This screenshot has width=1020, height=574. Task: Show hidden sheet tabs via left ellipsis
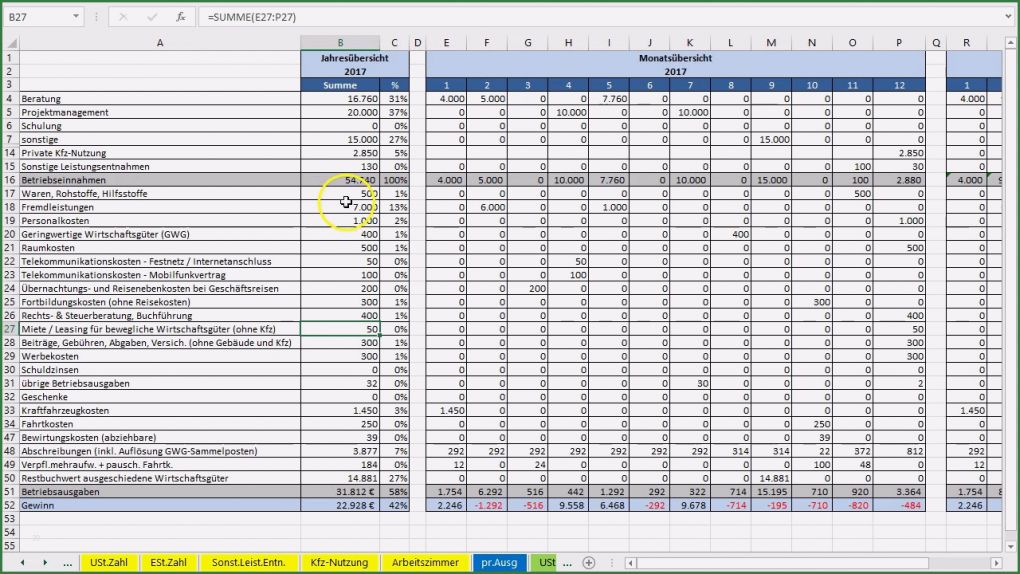67,563
